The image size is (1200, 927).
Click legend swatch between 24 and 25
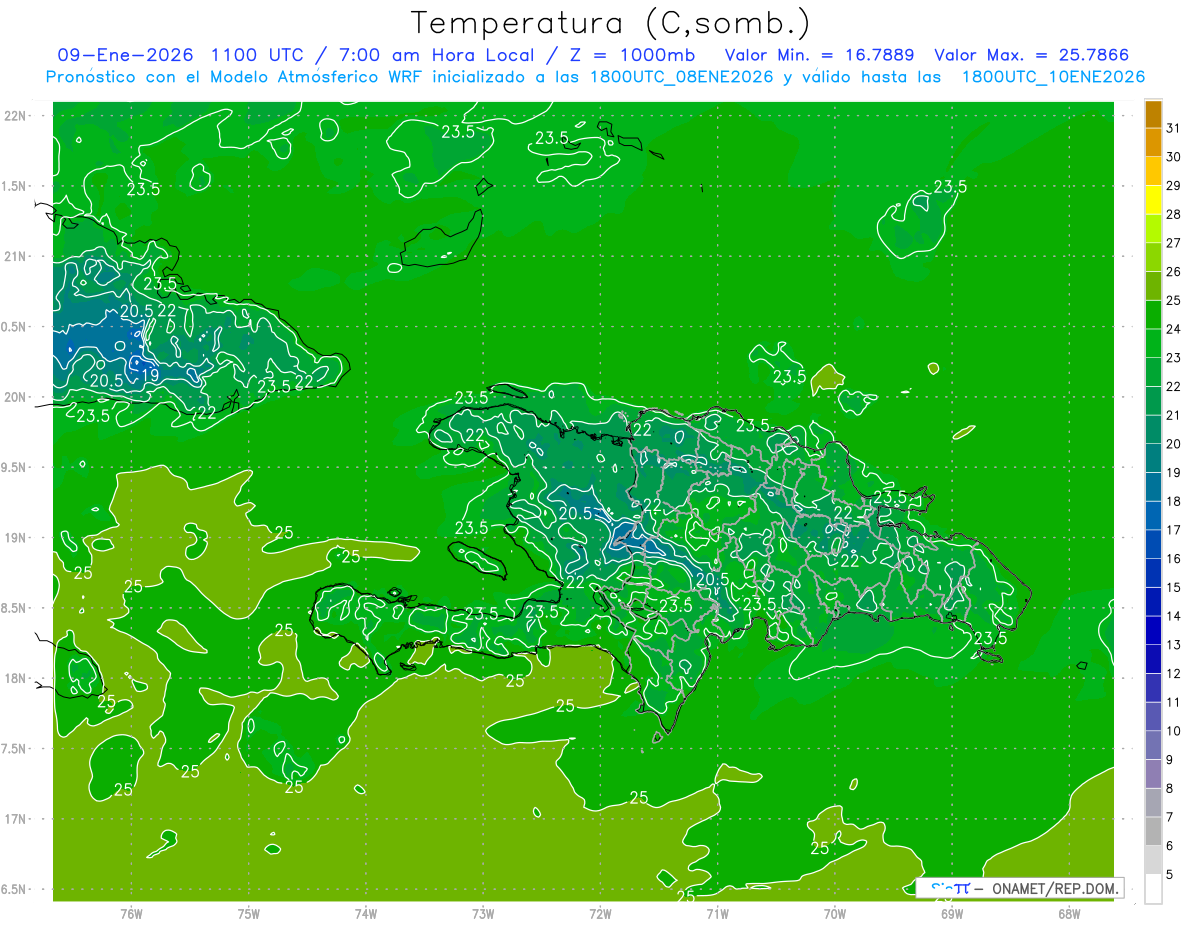(1153, 314)
